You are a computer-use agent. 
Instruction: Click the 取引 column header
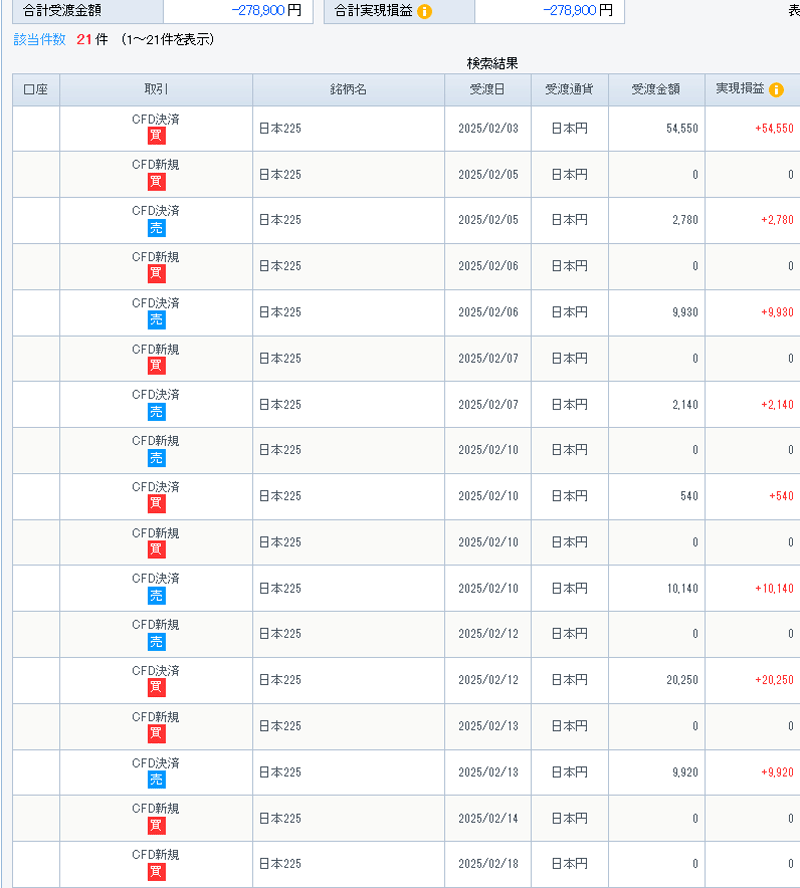pos(156,89)
